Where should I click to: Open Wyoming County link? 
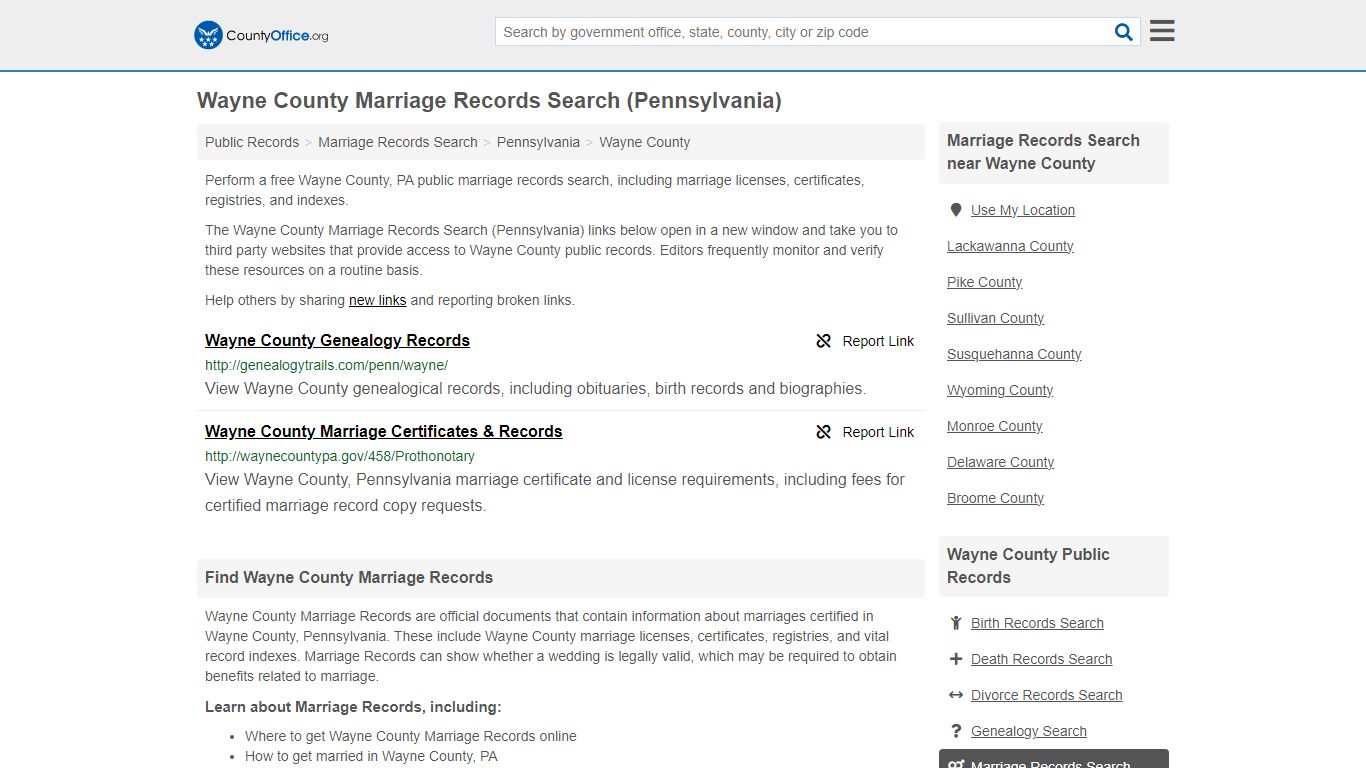1000,390
